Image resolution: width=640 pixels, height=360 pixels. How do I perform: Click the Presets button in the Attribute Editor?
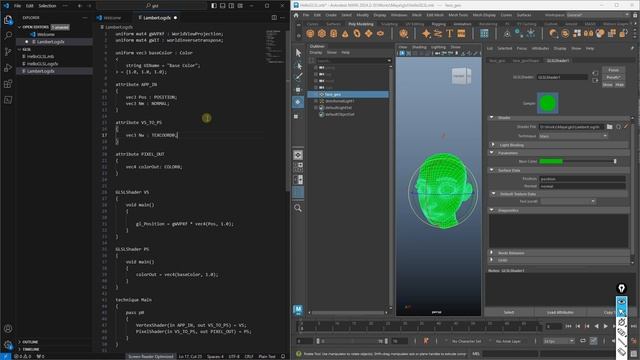point(613,77)
